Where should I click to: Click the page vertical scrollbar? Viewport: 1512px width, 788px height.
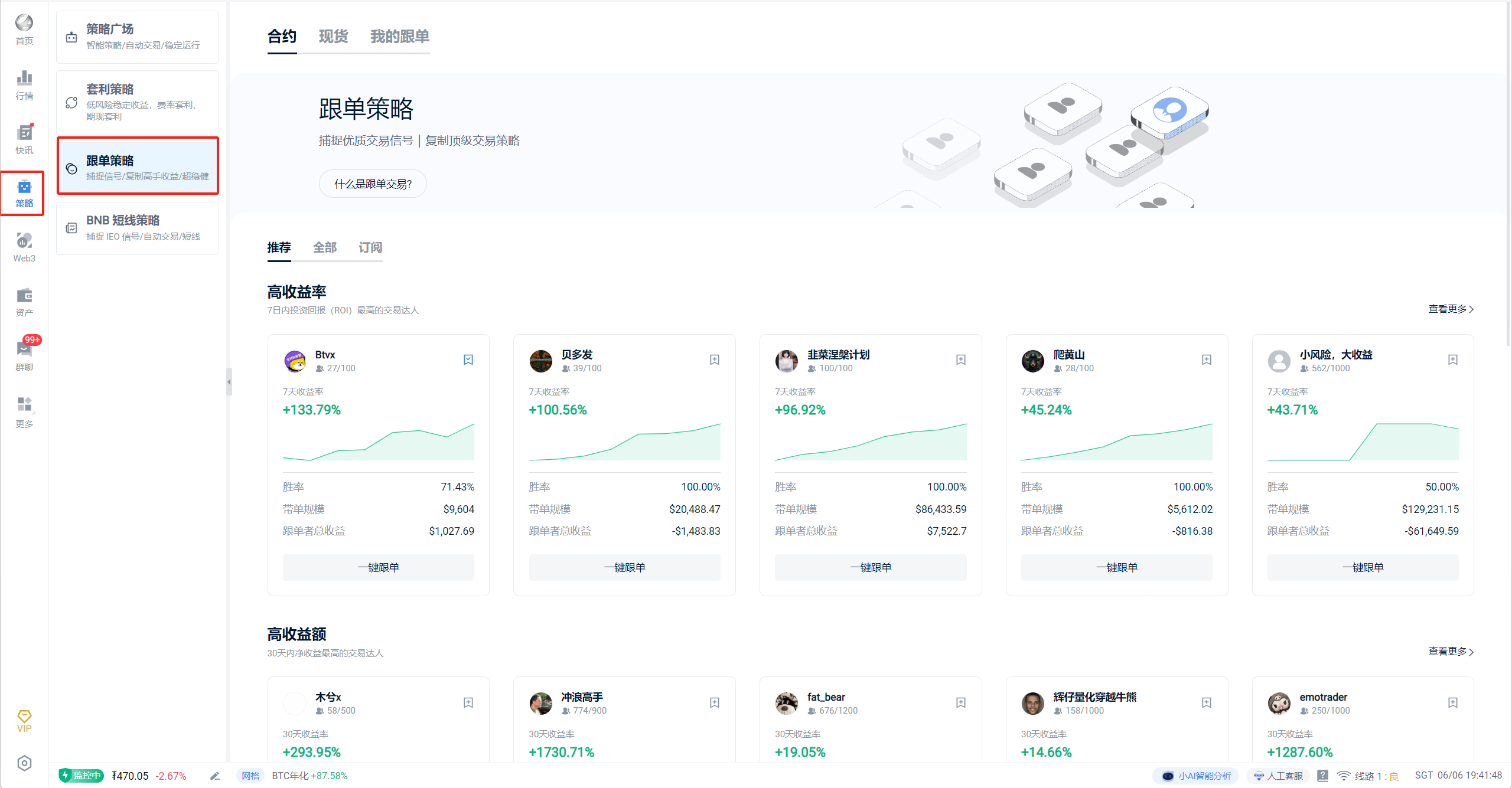[x=1508, y=174]
